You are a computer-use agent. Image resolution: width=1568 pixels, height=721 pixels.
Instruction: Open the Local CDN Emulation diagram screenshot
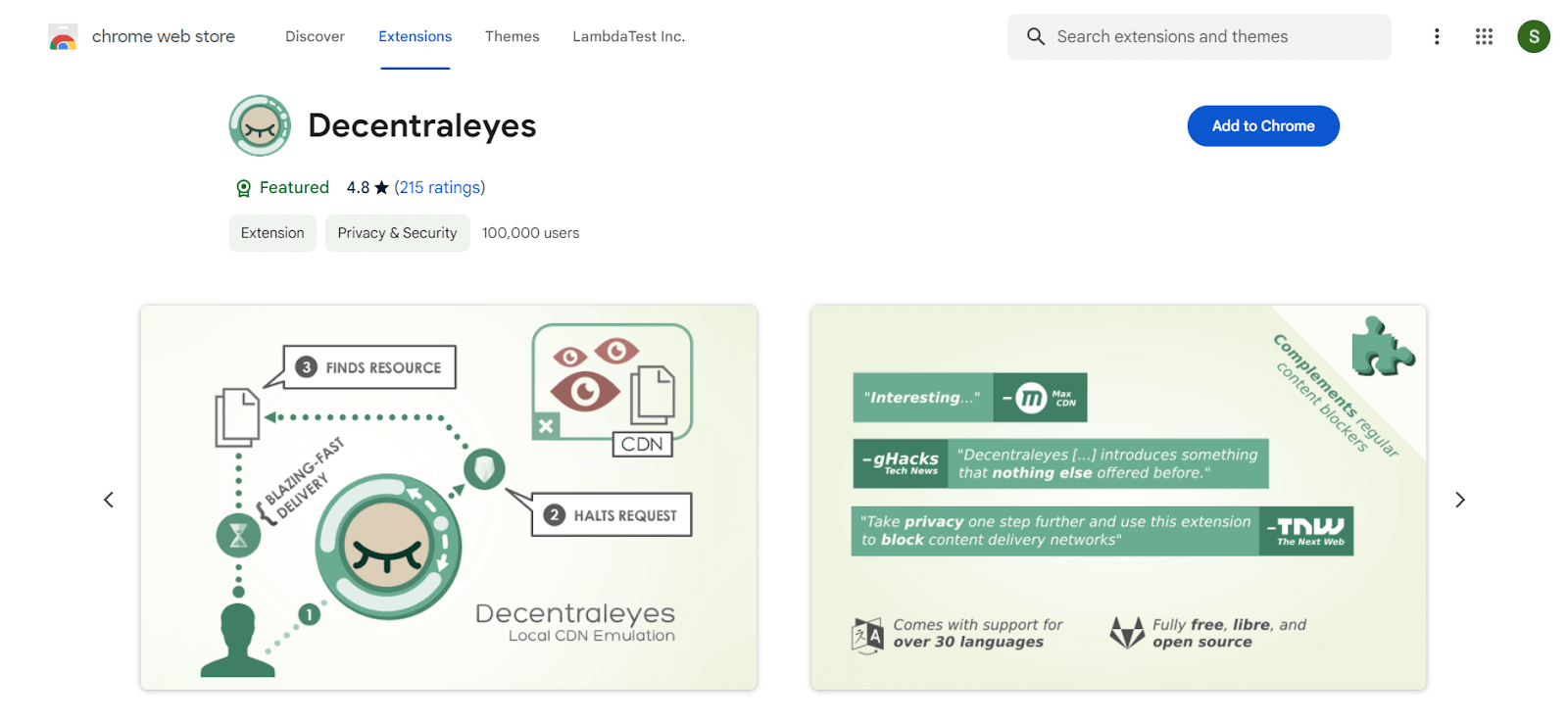[449, 498]
